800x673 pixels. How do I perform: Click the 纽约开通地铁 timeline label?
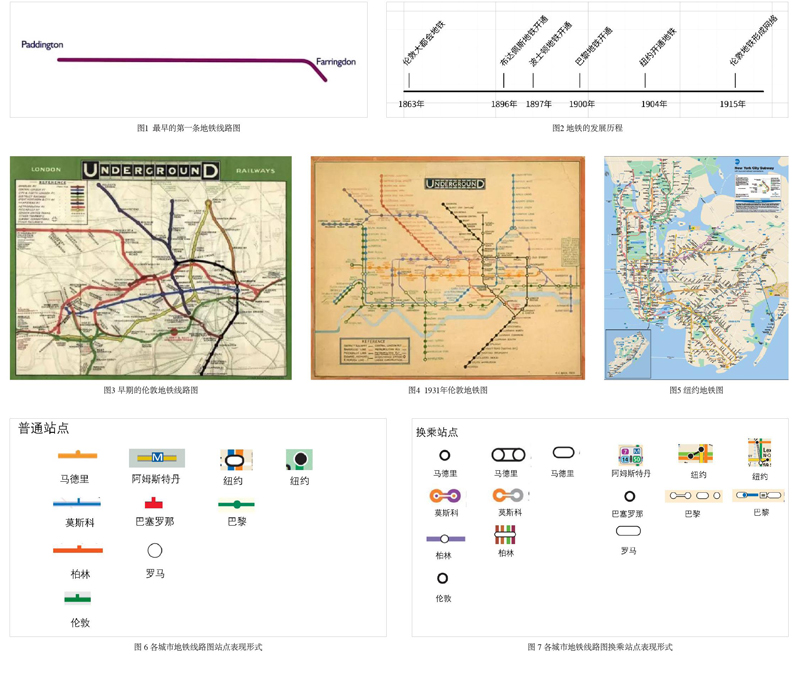[x=658, y=46]
